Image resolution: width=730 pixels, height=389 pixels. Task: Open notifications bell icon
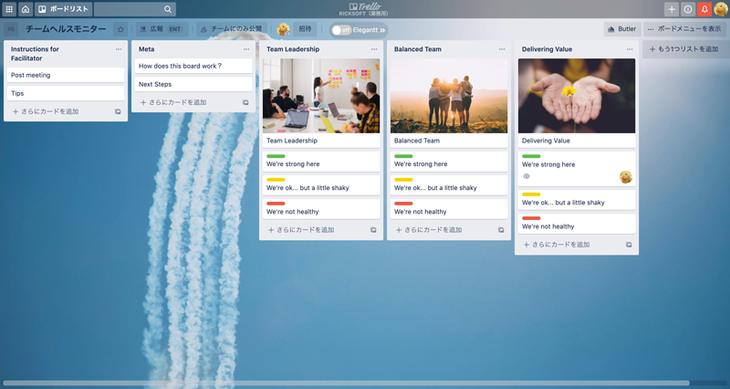[x=704, y=9]
